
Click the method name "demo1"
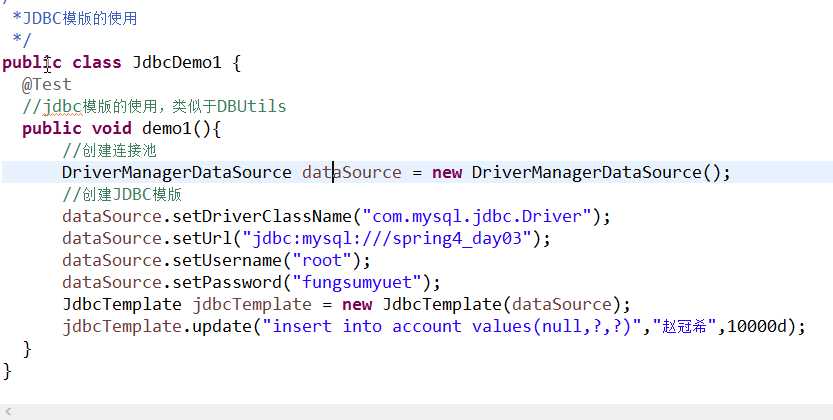click(167, 128)
